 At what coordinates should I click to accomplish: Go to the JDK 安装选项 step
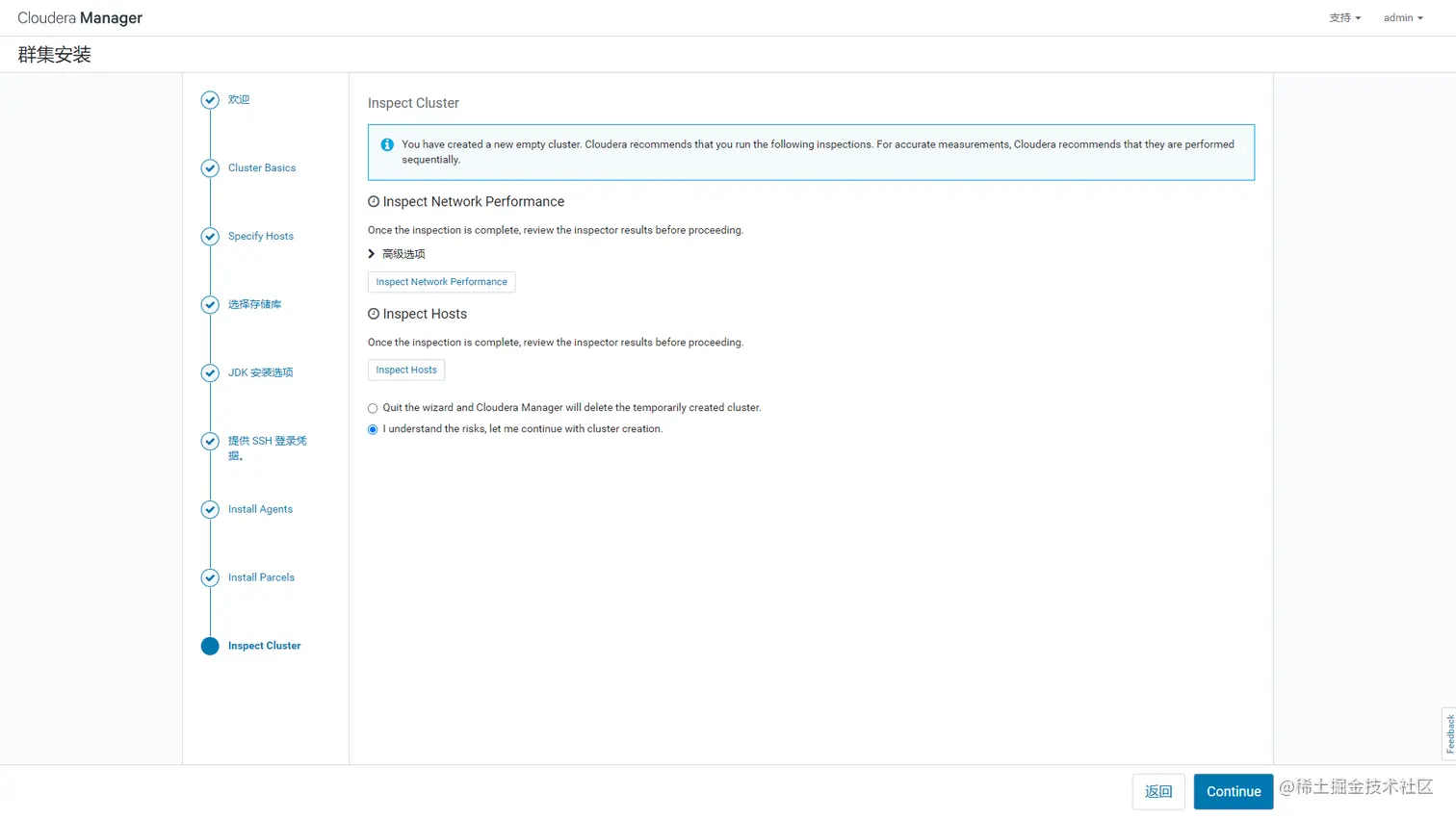pos(261,373)
